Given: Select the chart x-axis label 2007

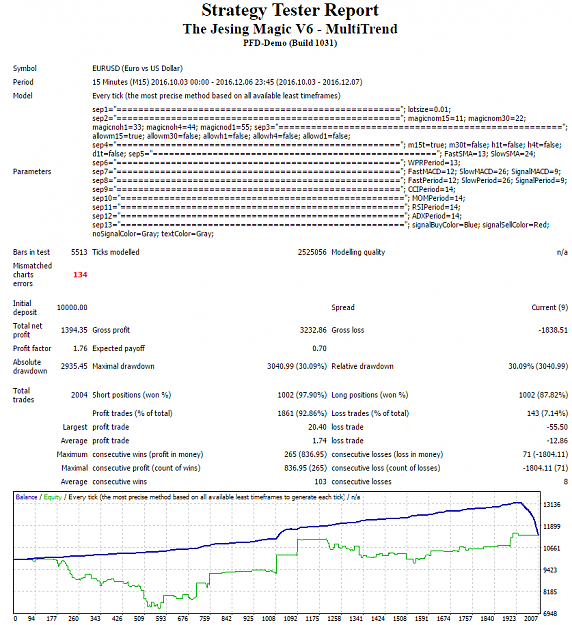Looking at the screenshot, I should pos(531,619).
